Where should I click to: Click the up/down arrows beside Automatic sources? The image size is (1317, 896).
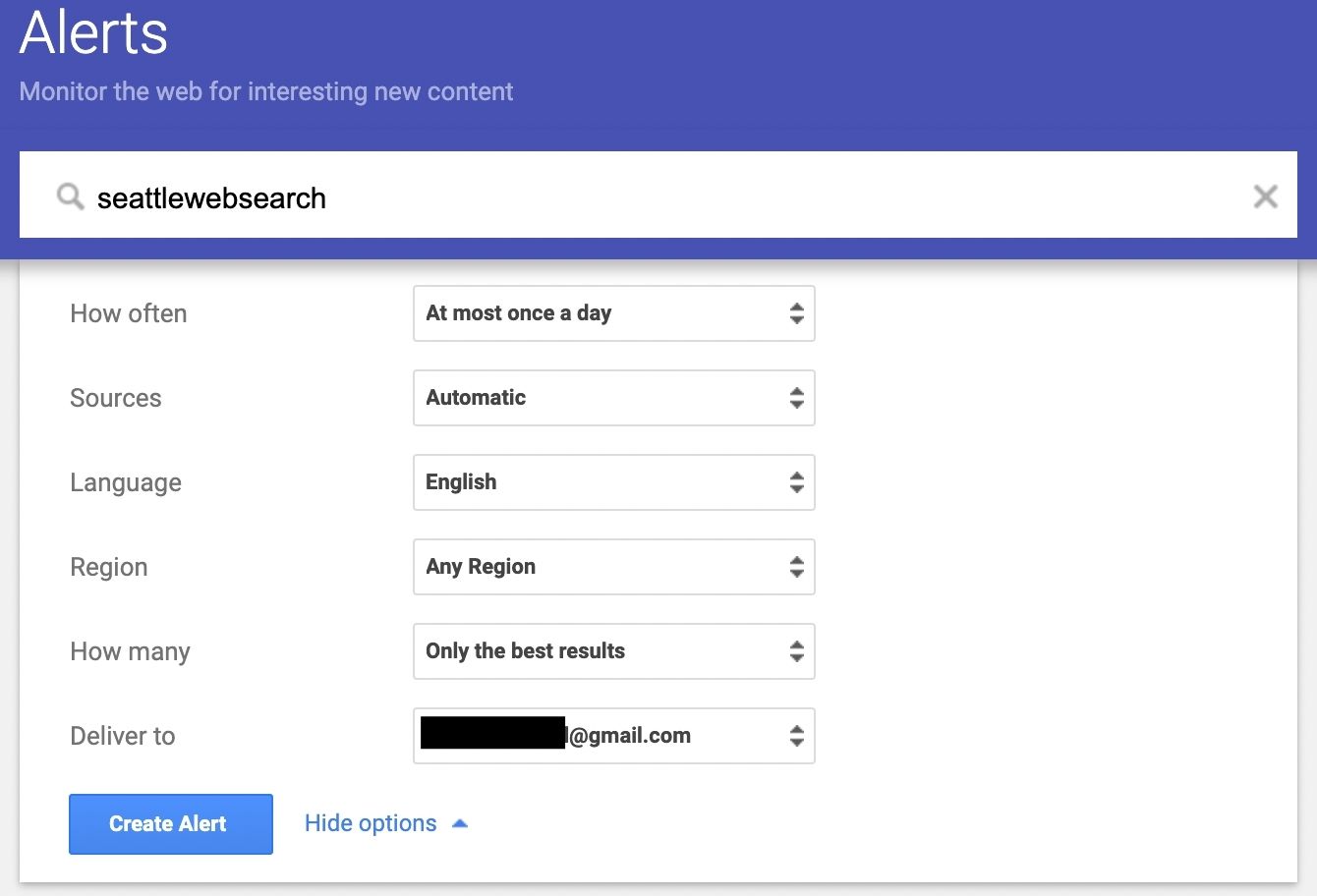797,398
